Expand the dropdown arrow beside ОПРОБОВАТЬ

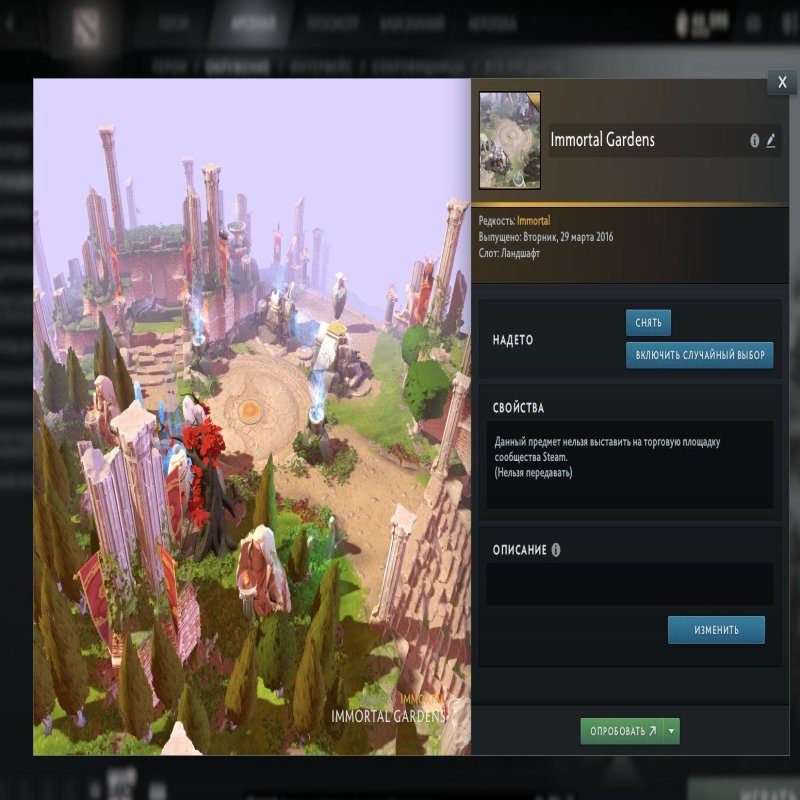coord(672,731)
